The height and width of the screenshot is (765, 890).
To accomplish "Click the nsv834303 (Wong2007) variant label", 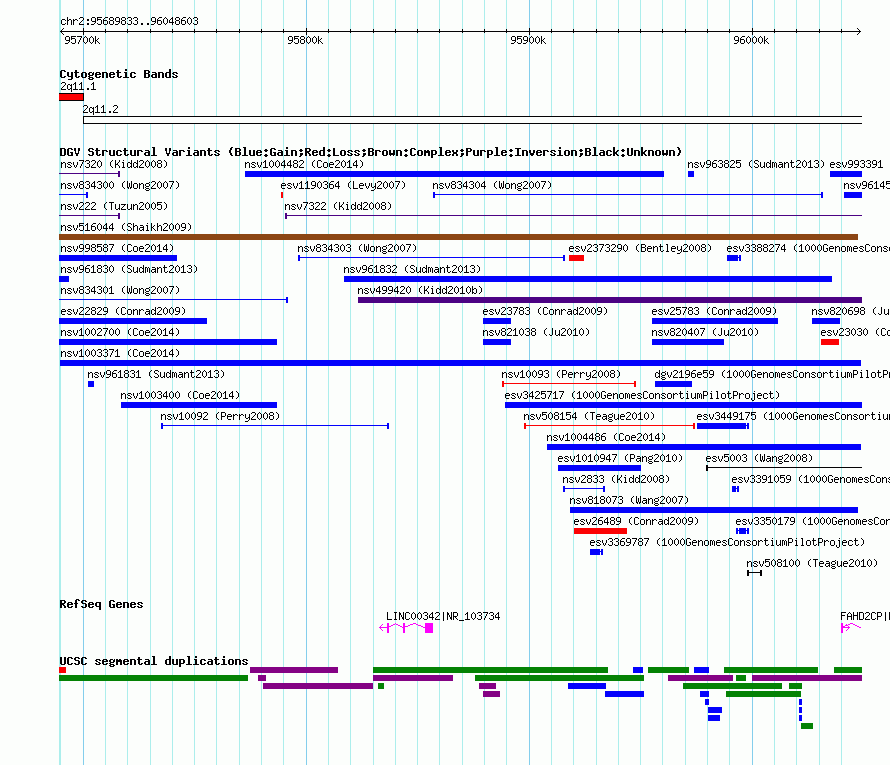I will 357,248.
